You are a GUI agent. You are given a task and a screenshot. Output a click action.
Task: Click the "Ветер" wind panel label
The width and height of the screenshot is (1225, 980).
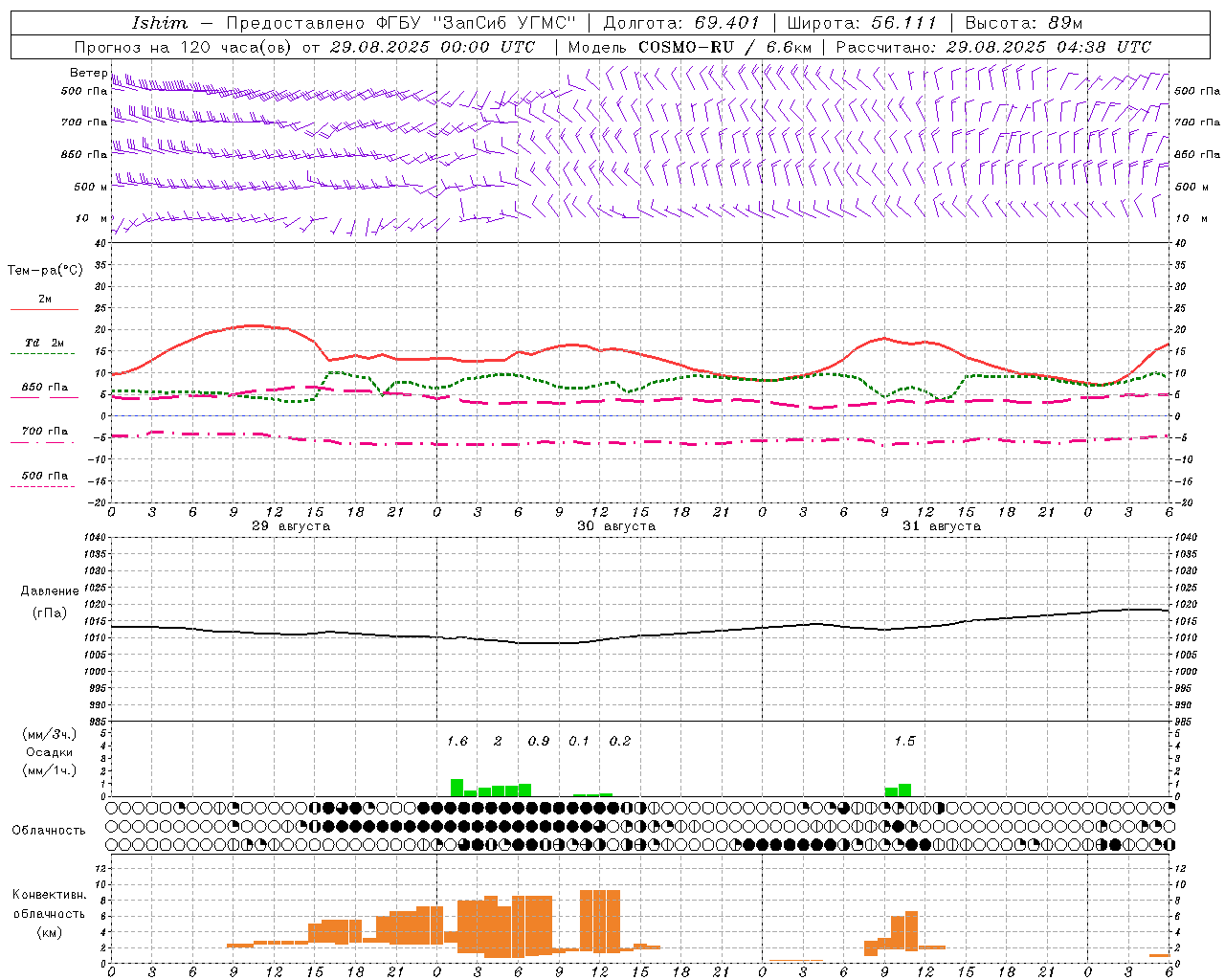coord(88,73)
